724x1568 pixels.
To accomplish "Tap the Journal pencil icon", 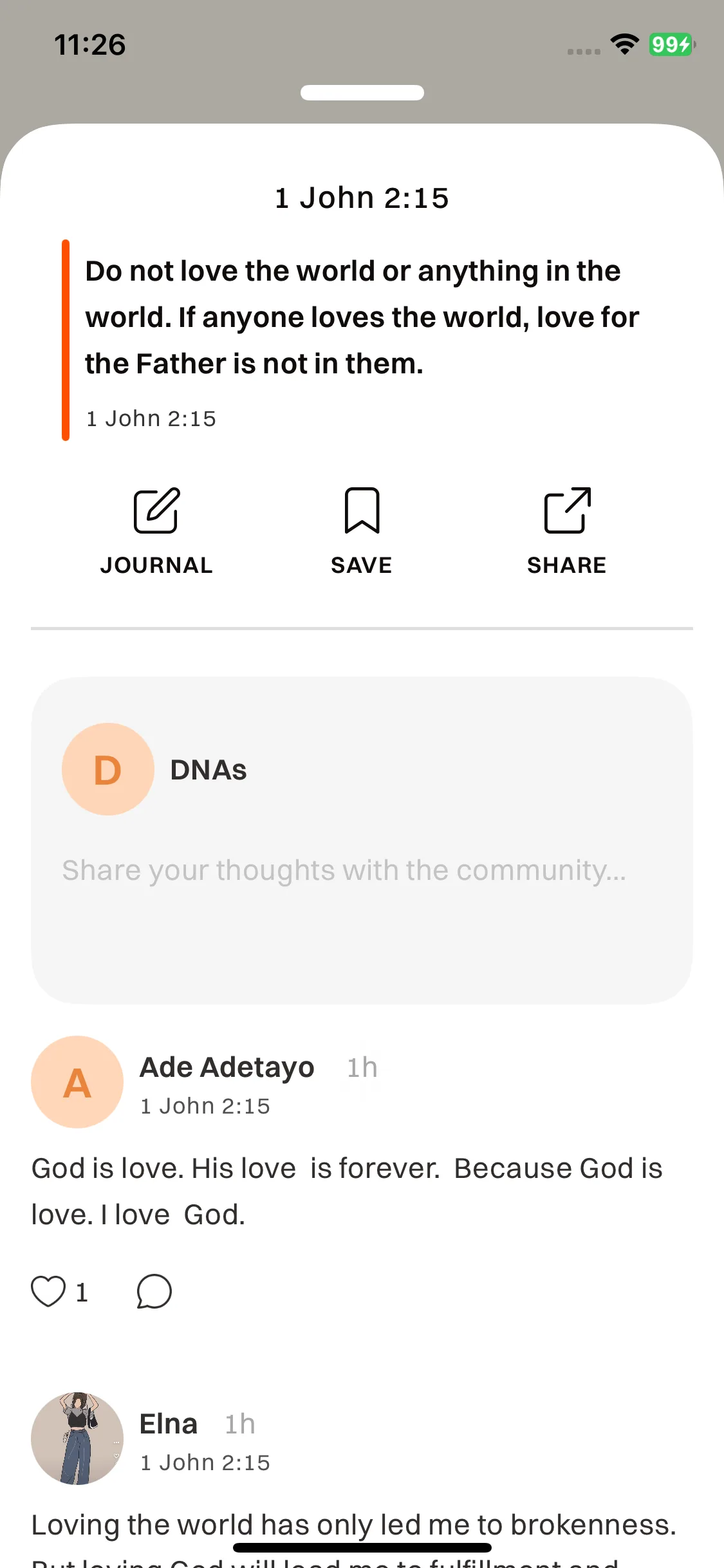I will pyautogui.click(x=156, y=510).
